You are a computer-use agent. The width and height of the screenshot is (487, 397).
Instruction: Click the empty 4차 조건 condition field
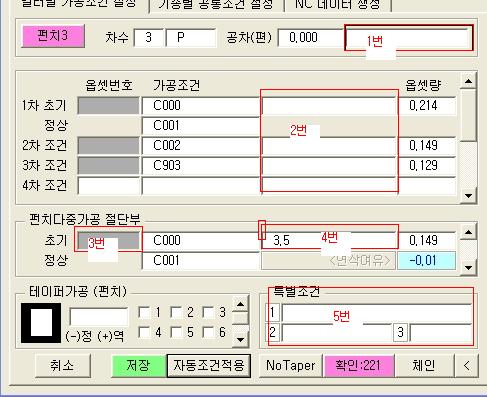[x=201, y=185]
